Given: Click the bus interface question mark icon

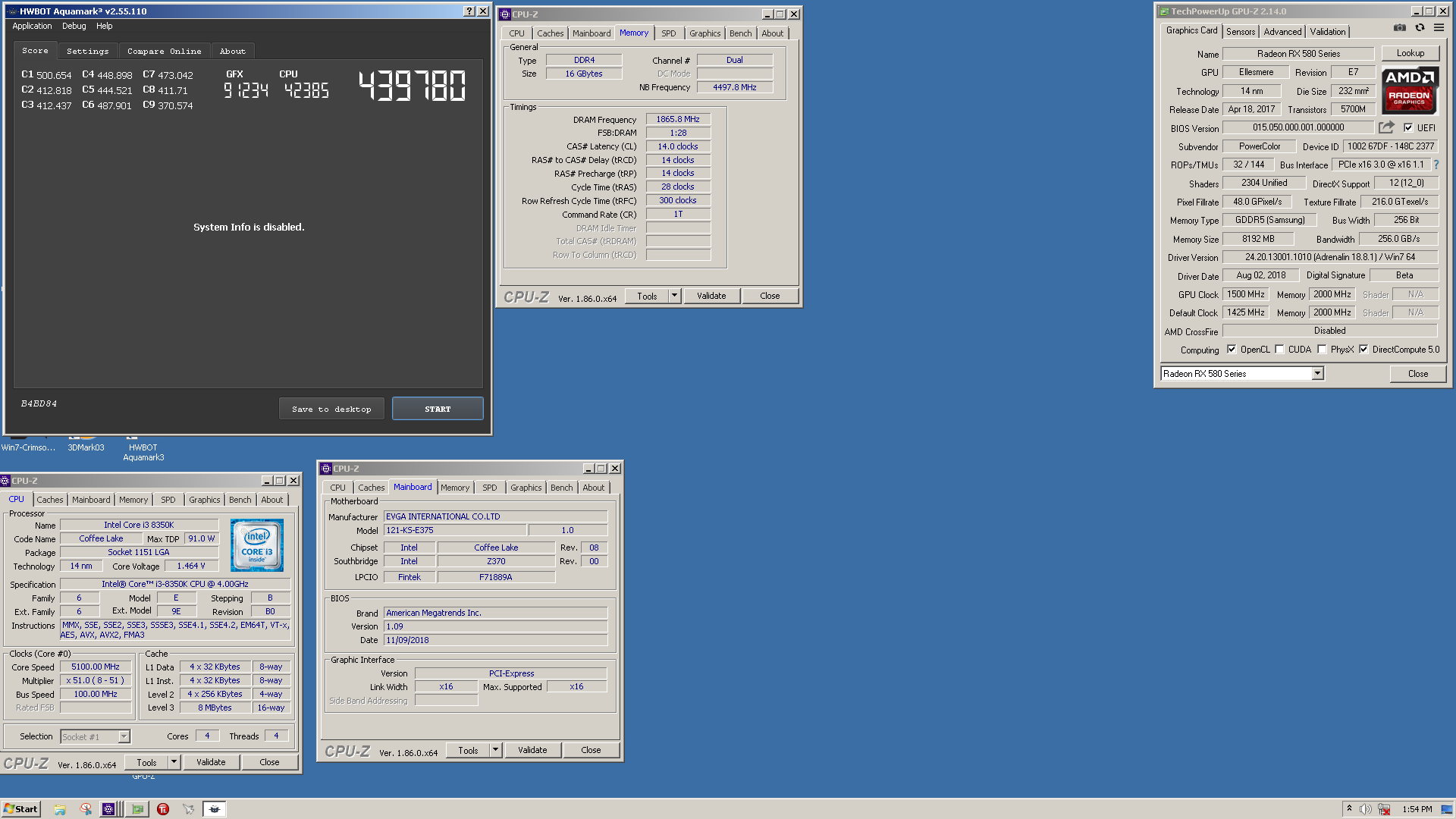Looking at the screenshot, I should point(1436,165).
